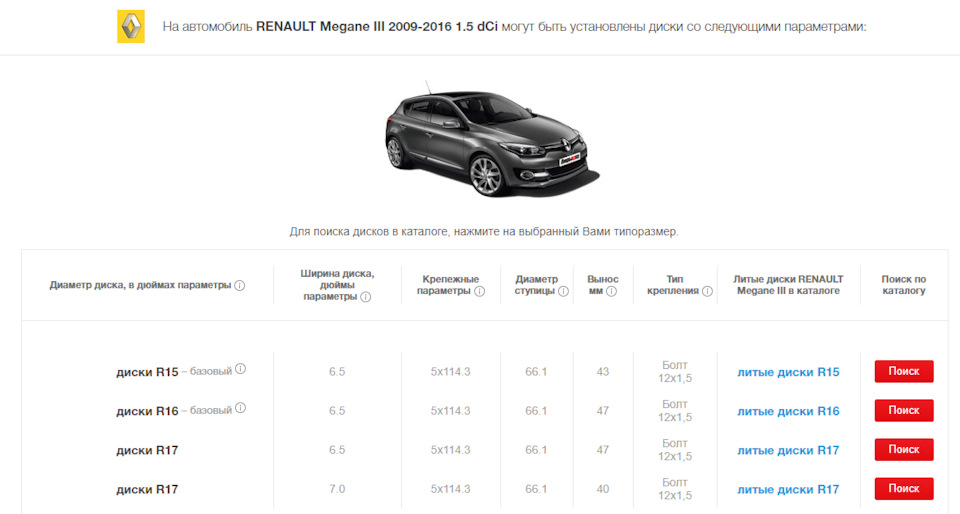Click 'Болт 12x1,5' fastener in R15 row

(x=675, y=371)
